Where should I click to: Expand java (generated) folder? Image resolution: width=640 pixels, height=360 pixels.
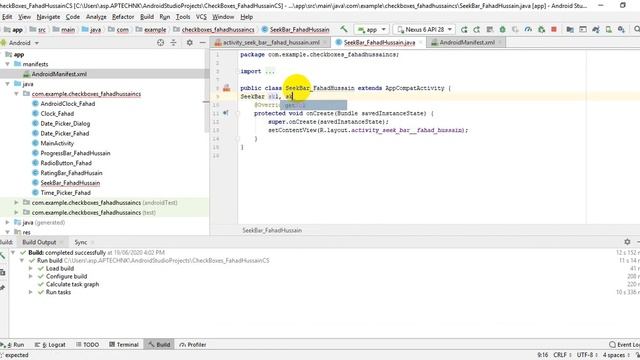[x=7, y=222]
